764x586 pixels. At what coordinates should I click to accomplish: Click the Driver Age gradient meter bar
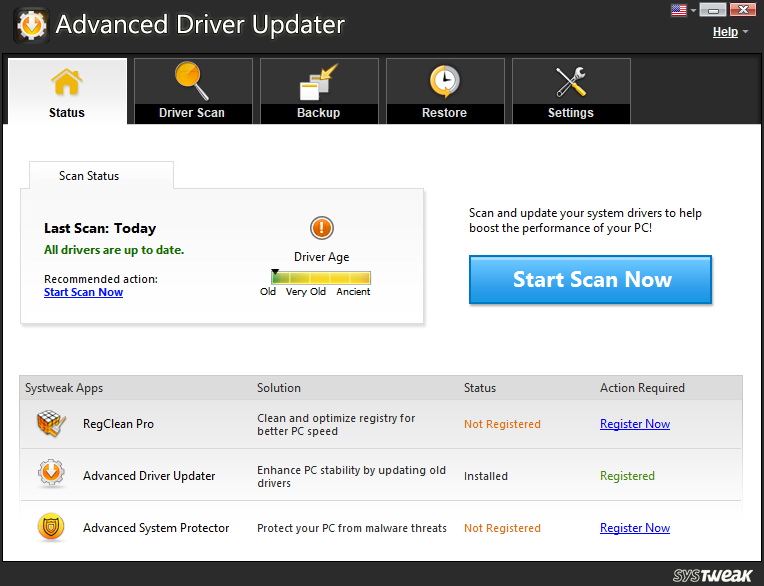(321, 278)
